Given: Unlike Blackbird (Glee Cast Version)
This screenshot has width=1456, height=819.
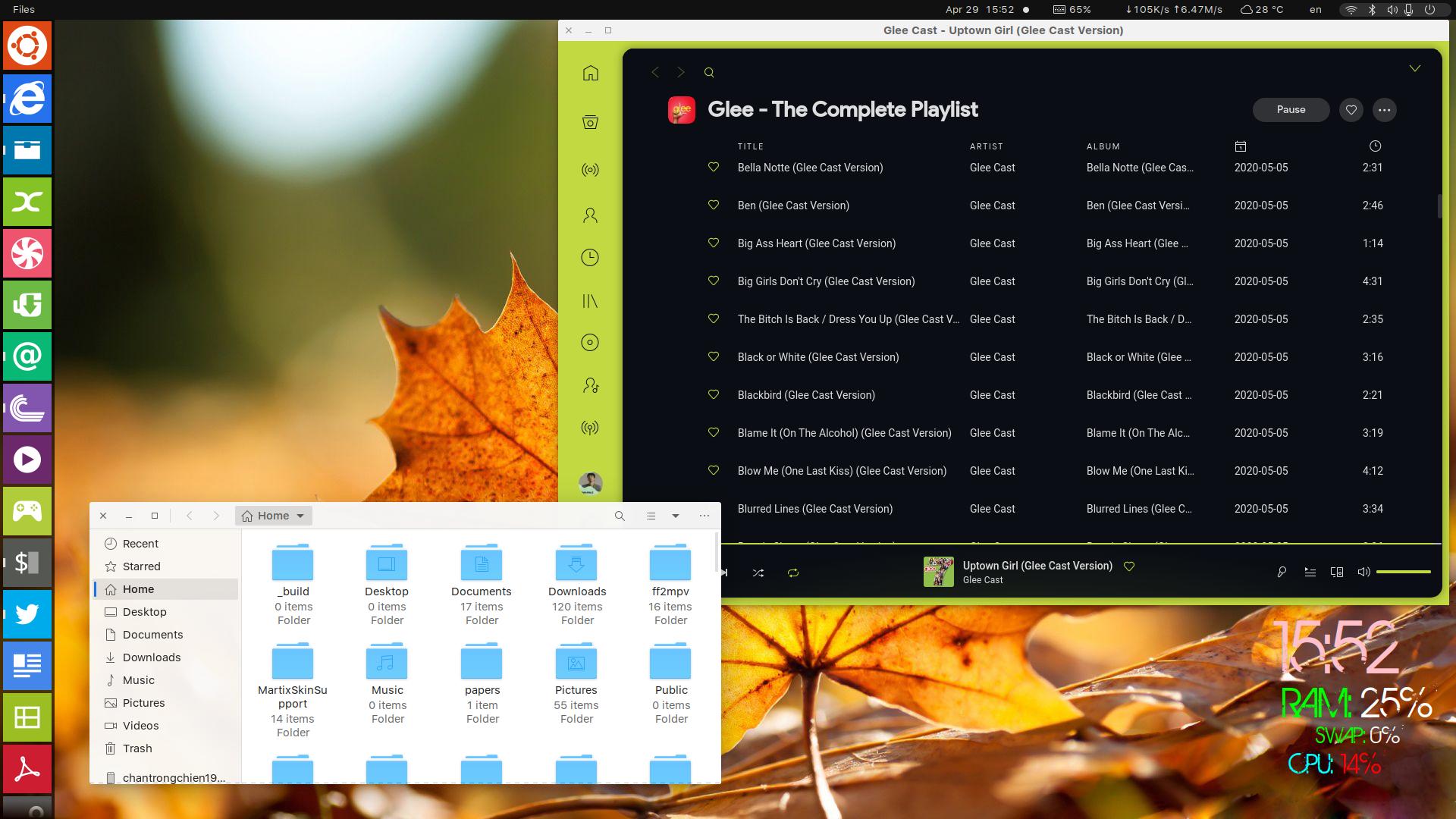Looking at the screenshot, I should pyautogui.click(x=714, y=394).
